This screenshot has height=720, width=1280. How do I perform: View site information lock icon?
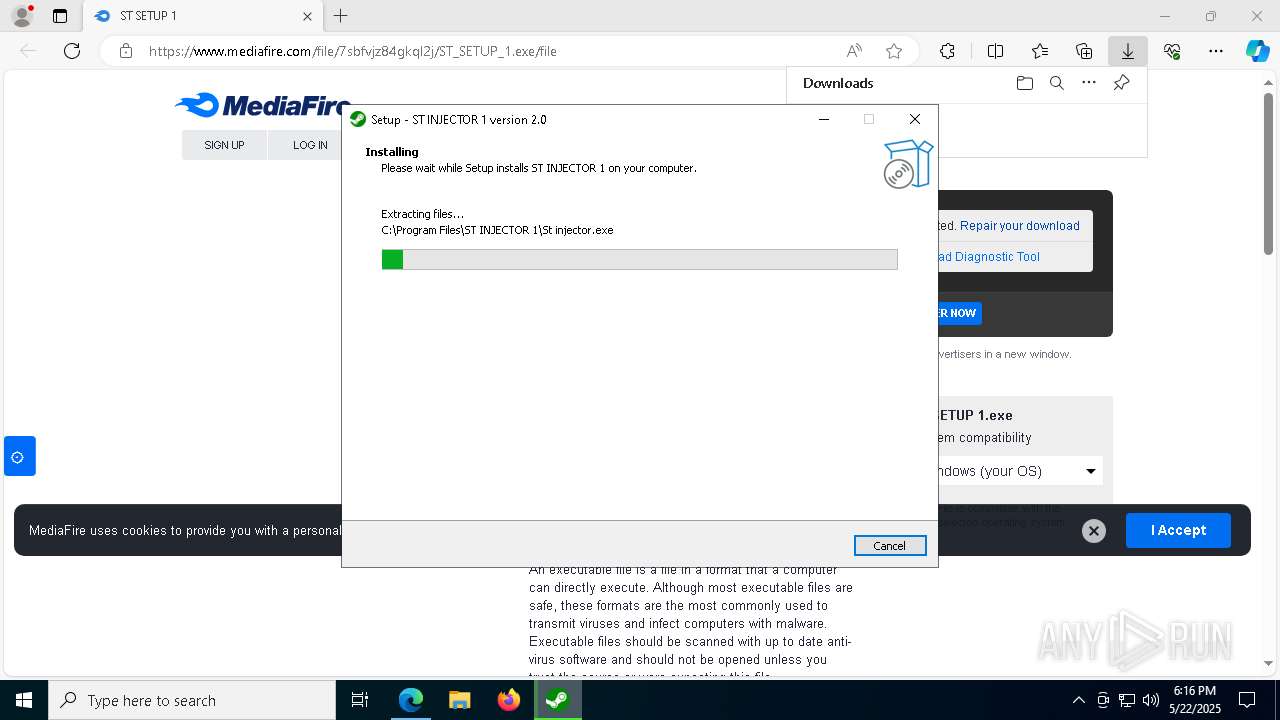[125, 51]
